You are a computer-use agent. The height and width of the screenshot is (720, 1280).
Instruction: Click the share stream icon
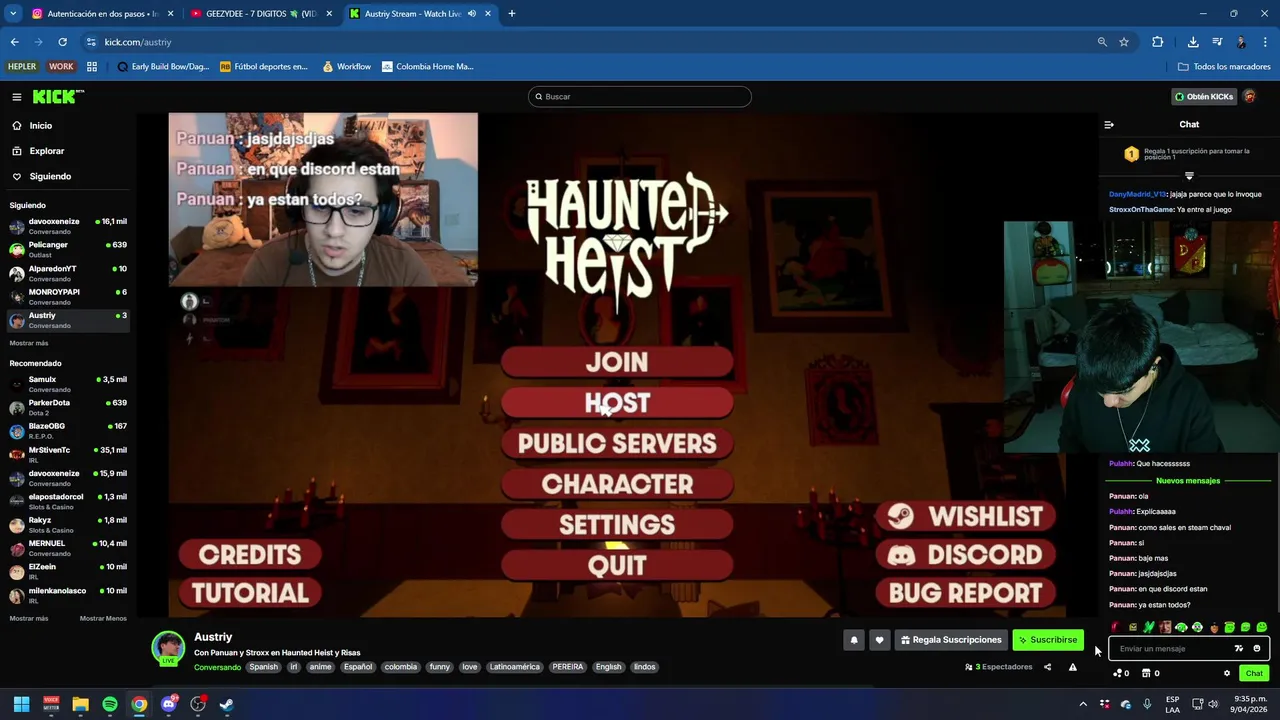[1047, 667]
